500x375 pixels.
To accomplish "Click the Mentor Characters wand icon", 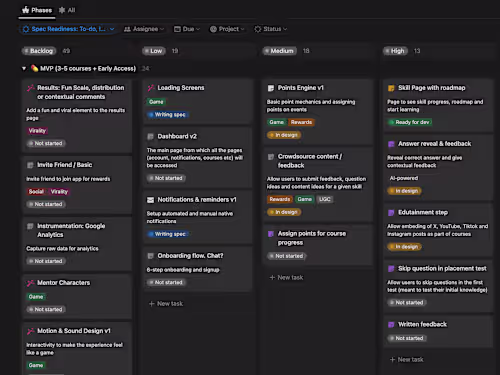I will pyautogui.click(x=30, y=283).
